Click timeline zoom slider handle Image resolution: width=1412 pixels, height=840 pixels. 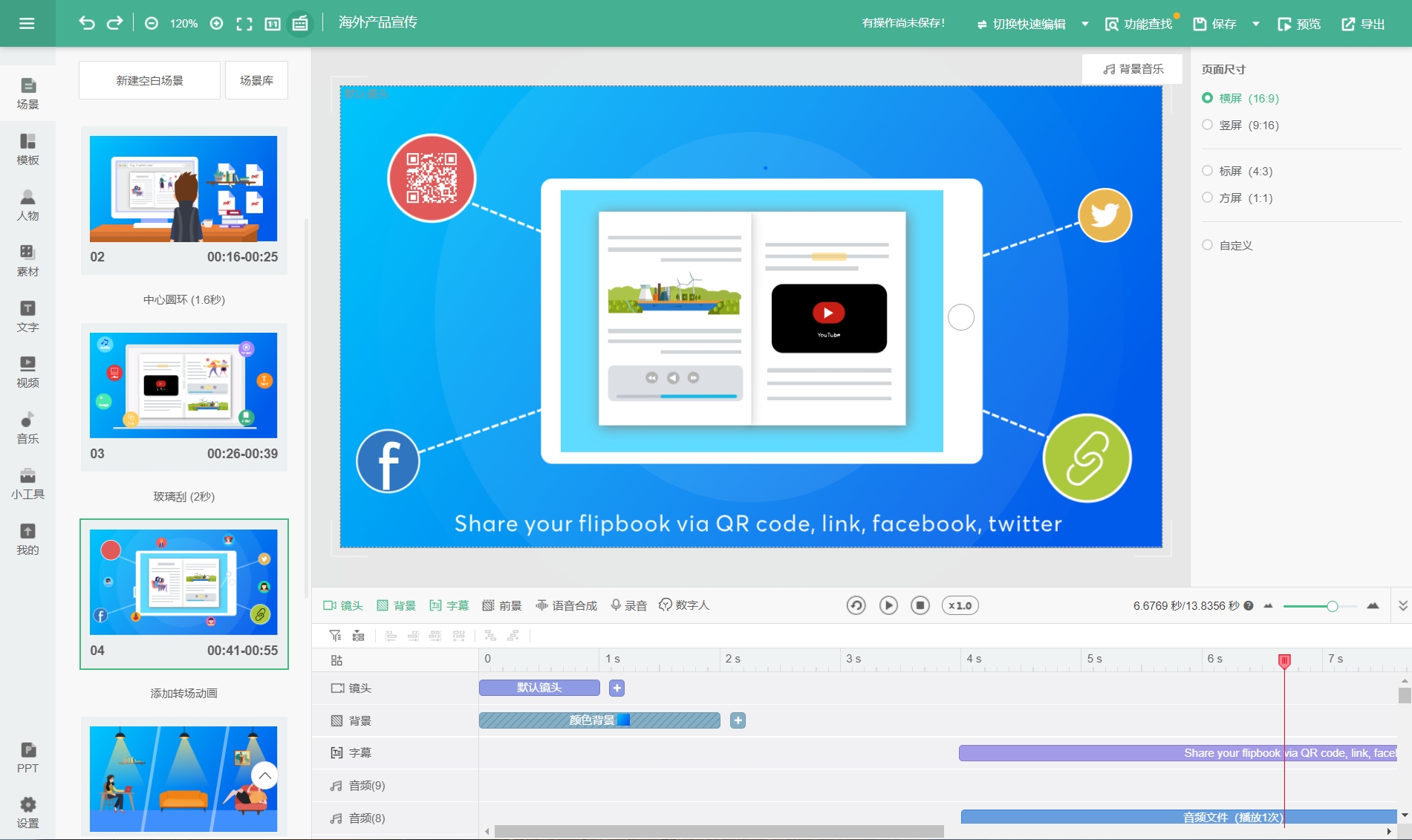[x=1333, y=606]
